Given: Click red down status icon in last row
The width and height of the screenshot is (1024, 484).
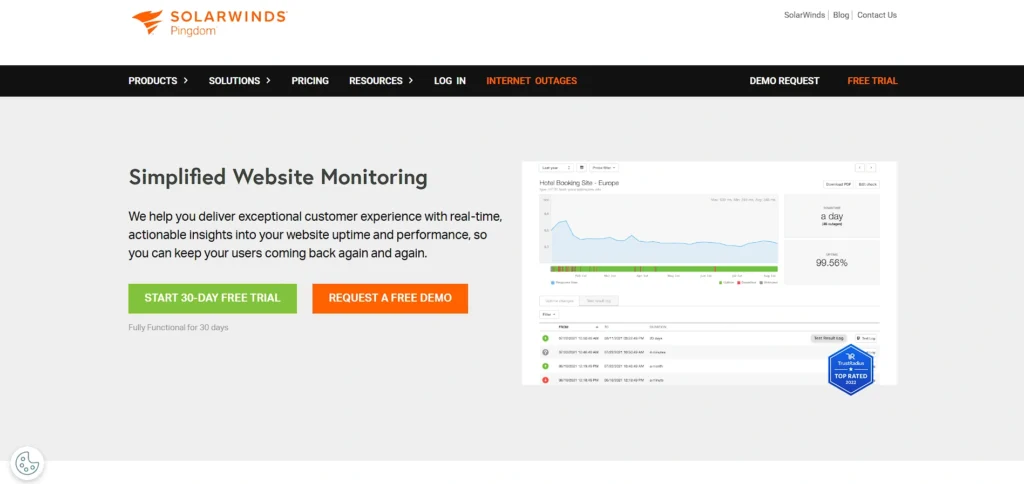Looking at the screenshot, I should (x=545, y=379).
